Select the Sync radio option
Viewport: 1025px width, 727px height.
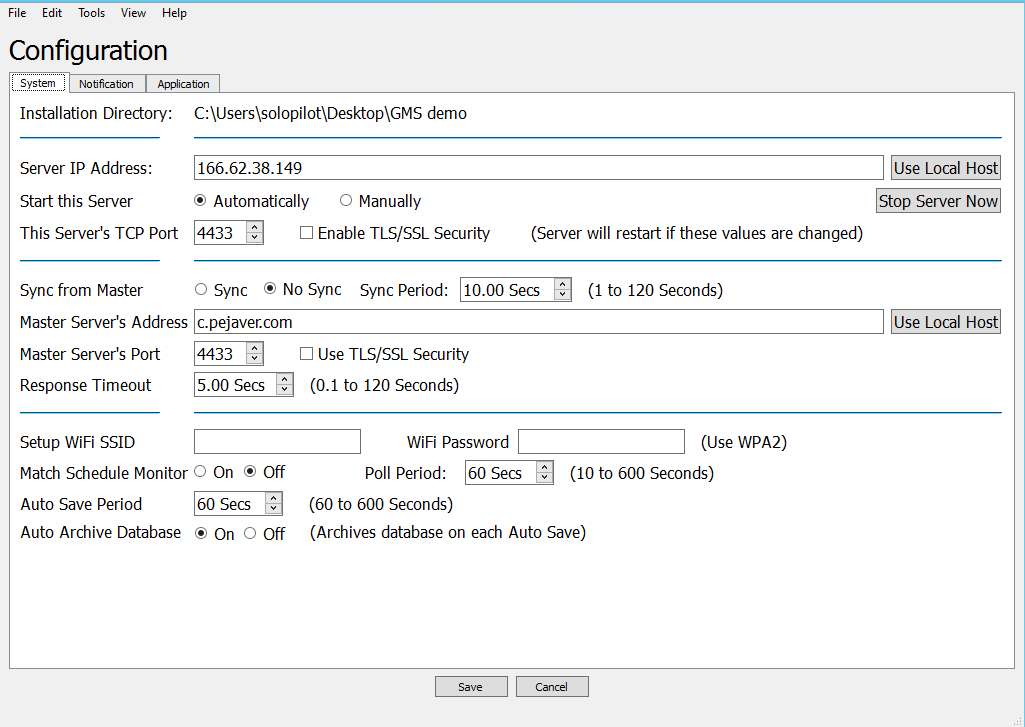pyautogui.click(x=201, y=290)
